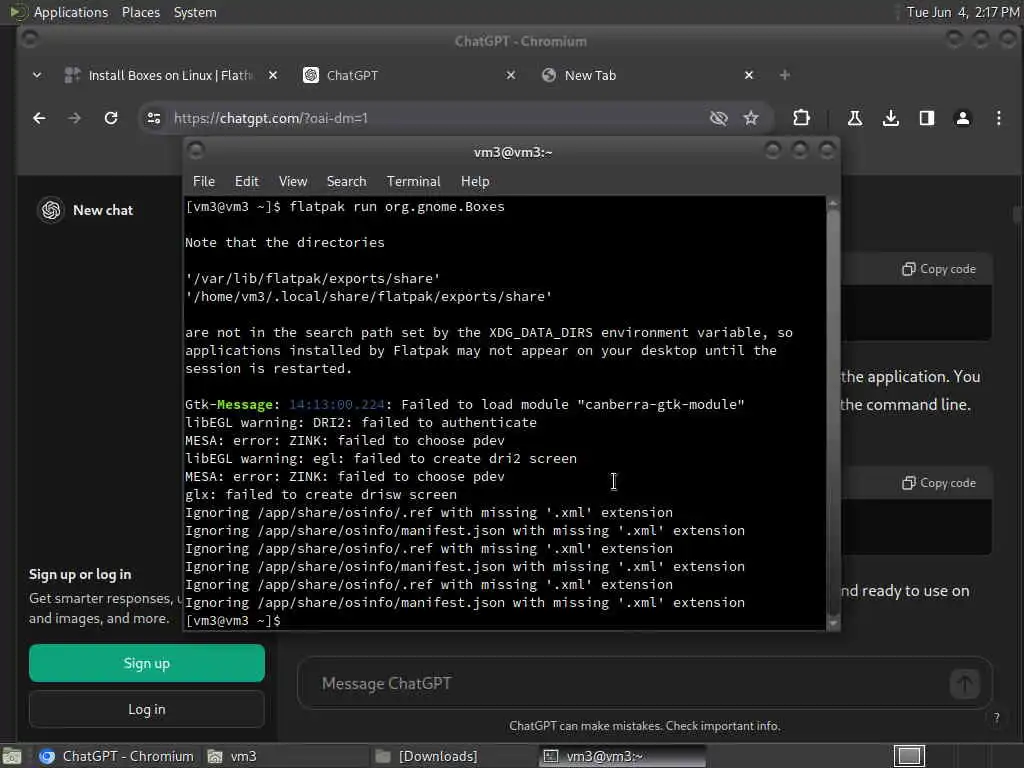Viewport: 1024px width, 768px height.
Task: Open the terminal Edit menu
Action: point(247,182)
